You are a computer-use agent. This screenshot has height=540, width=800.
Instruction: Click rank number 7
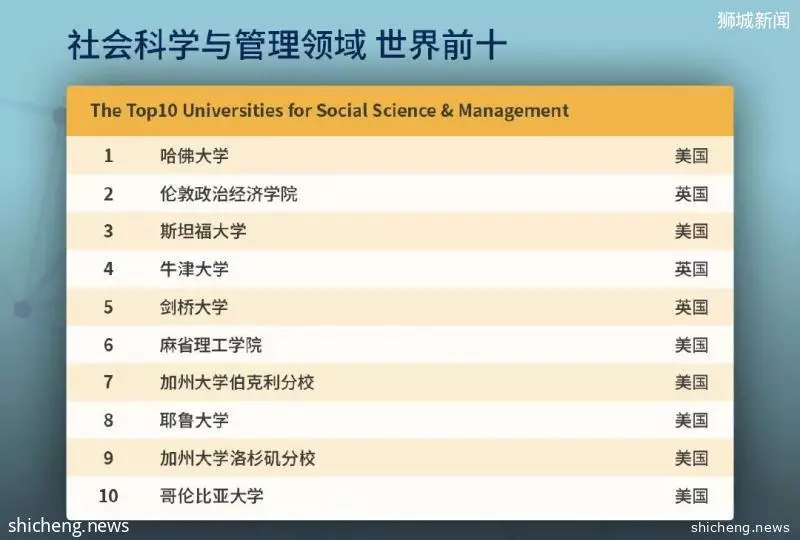pos(108,382)
